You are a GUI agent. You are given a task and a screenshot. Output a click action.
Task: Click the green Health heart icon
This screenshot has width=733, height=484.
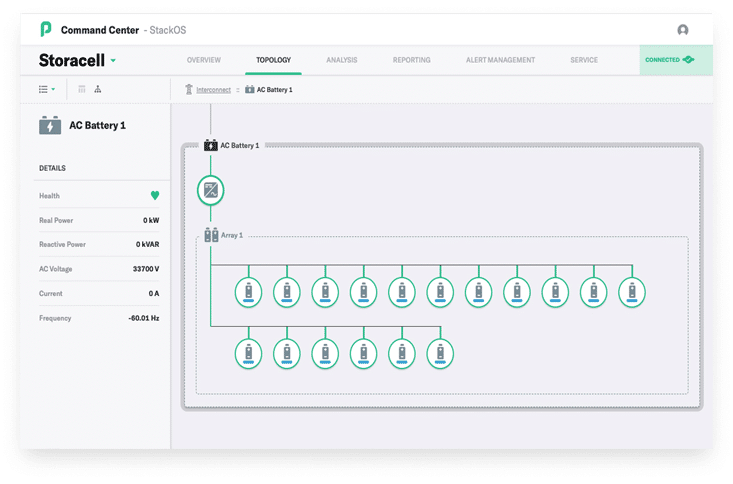[155, 195]
